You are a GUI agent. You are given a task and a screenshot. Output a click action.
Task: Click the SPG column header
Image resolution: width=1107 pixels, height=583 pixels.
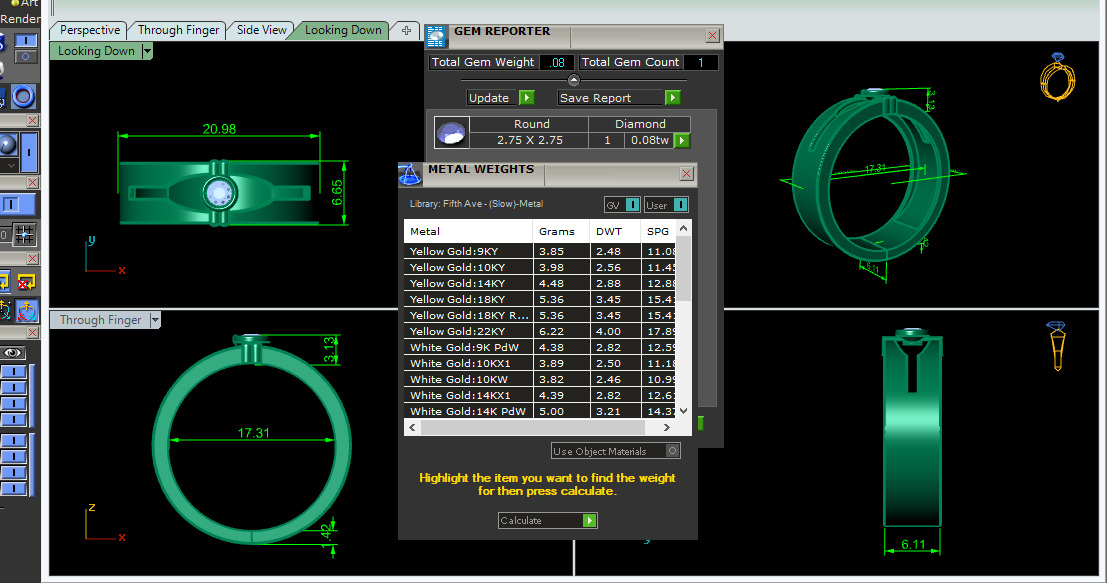coord(658,231)
